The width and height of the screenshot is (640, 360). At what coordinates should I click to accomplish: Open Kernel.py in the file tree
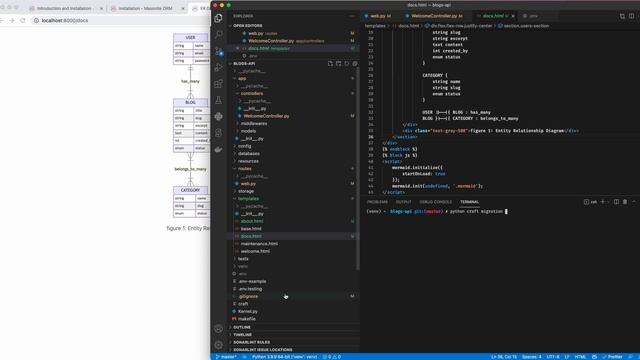point(247,311)
